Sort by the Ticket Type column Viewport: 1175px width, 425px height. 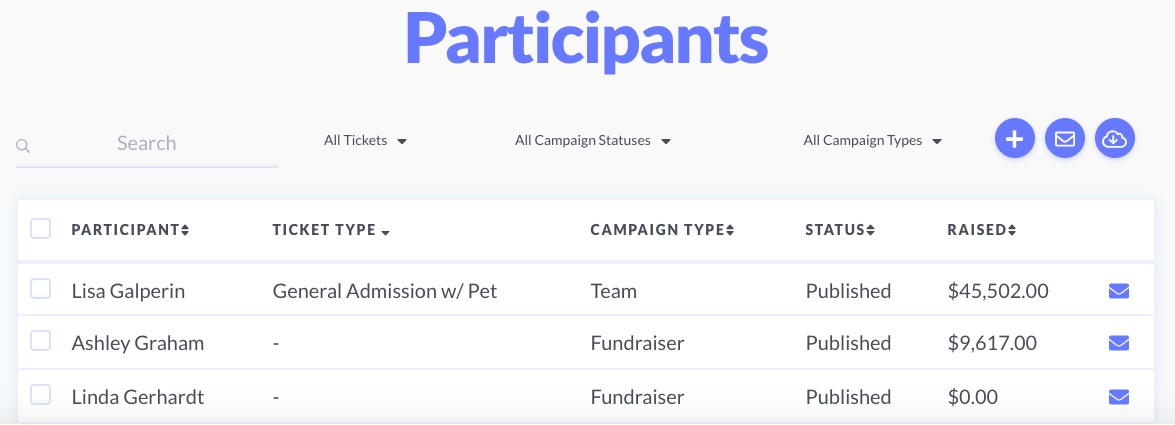(332, 230)
